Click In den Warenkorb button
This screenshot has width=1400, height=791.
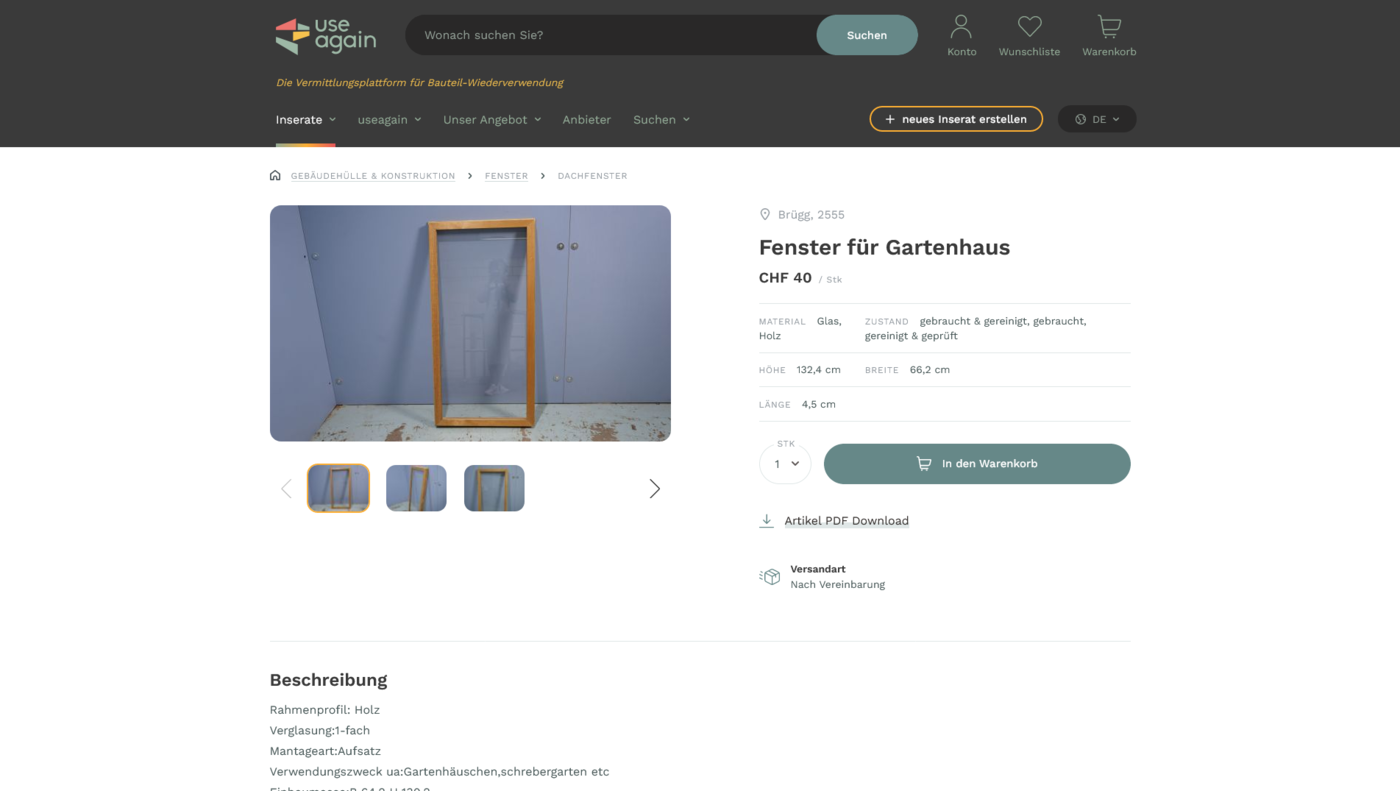pos(977,463)
